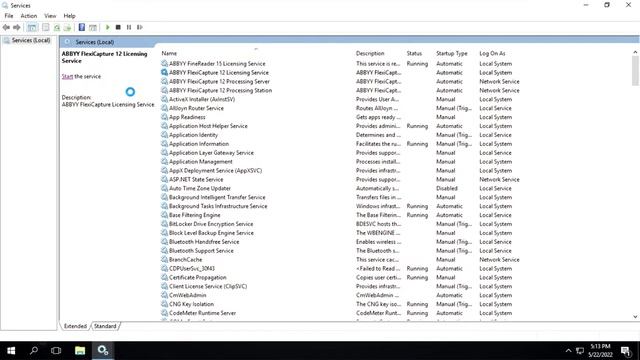Sort by the Description column header

(x=370, y=53)
